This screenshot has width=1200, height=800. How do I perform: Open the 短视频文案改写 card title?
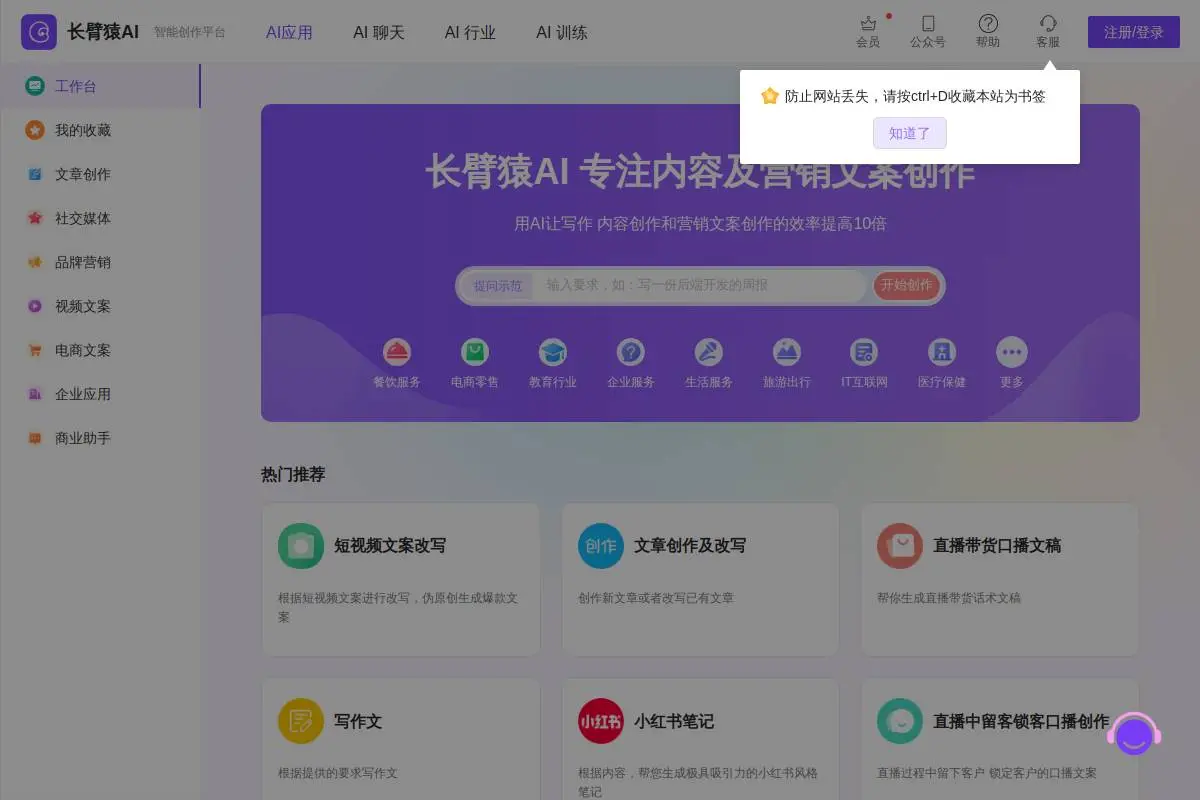pyautogui.click(x=390, y=546)
